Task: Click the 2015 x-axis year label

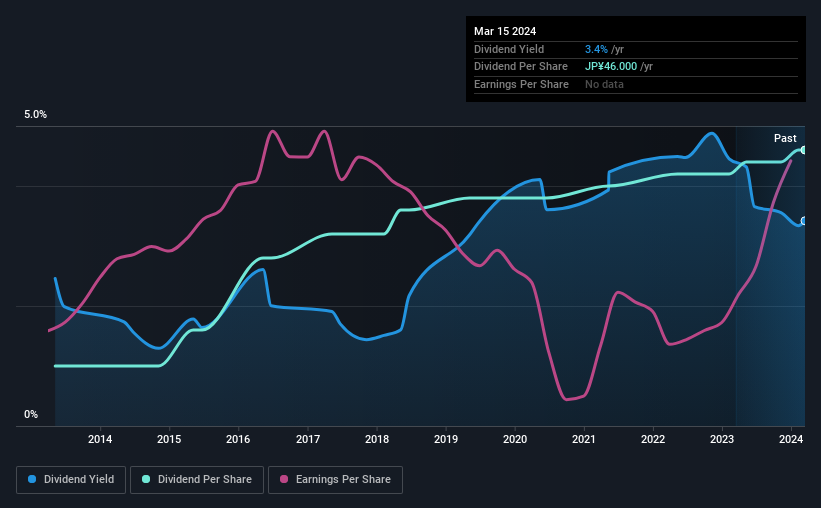Action: (x=169, y=439)
